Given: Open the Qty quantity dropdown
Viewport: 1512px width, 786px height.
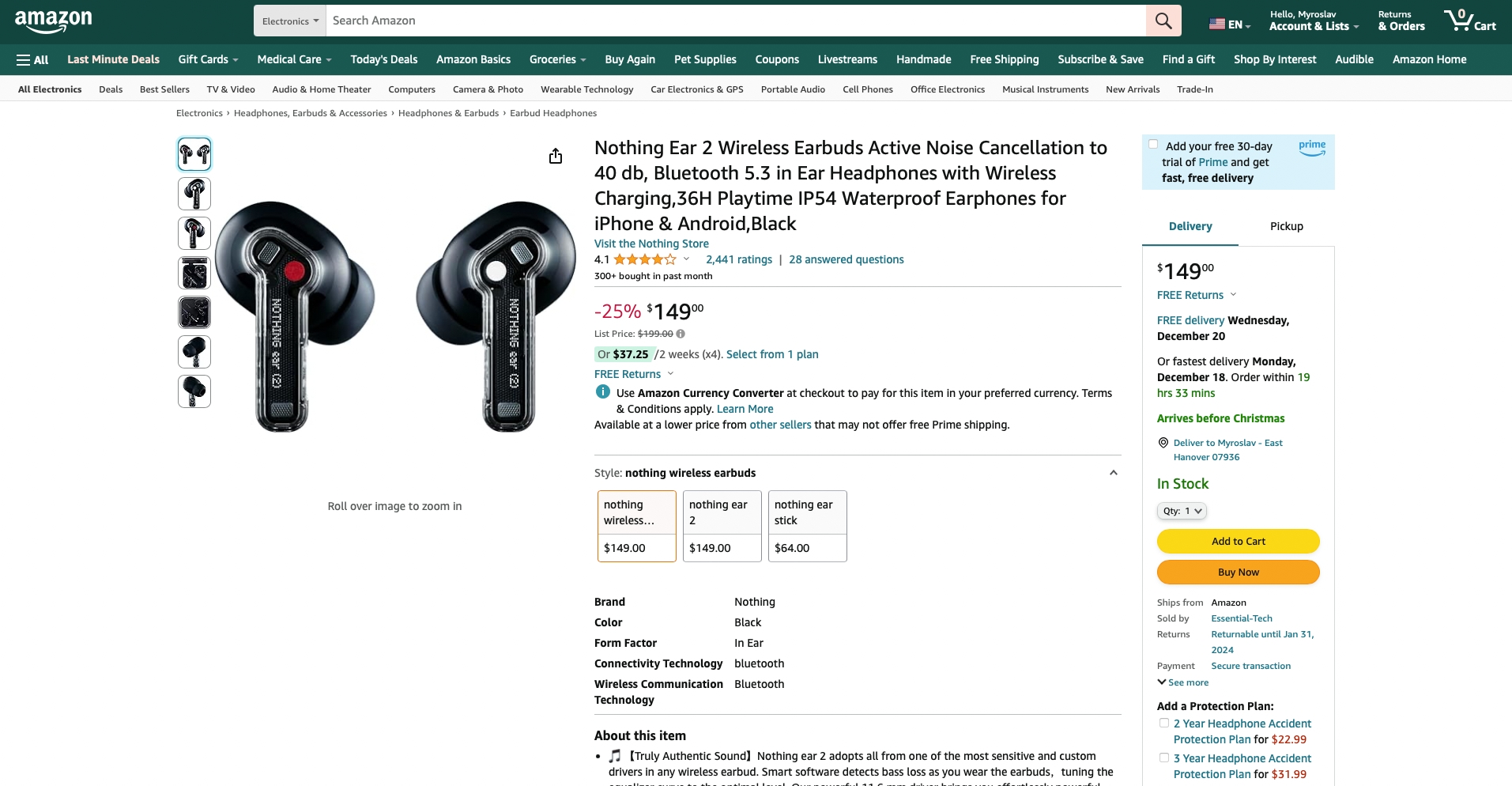Looking at the screenshot, I should point(1182,511).
